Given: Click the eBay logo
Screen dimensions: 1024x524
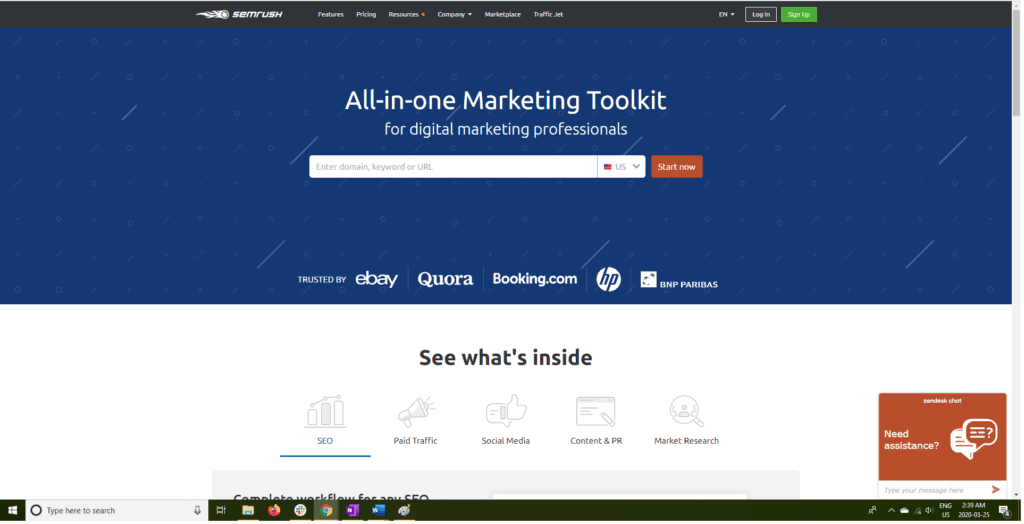Looking at the screenshot, I should 377,280.
